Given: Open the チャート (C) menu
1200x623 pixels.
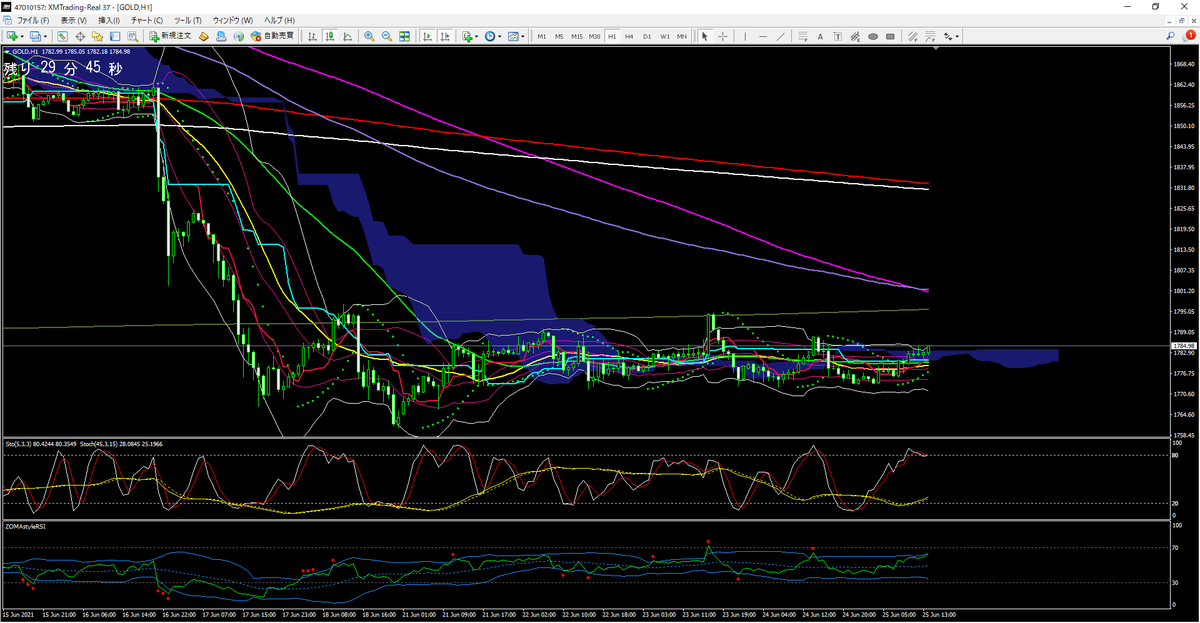Looking at the screenshot, I should pyautogui.click(x=147, y=20).
